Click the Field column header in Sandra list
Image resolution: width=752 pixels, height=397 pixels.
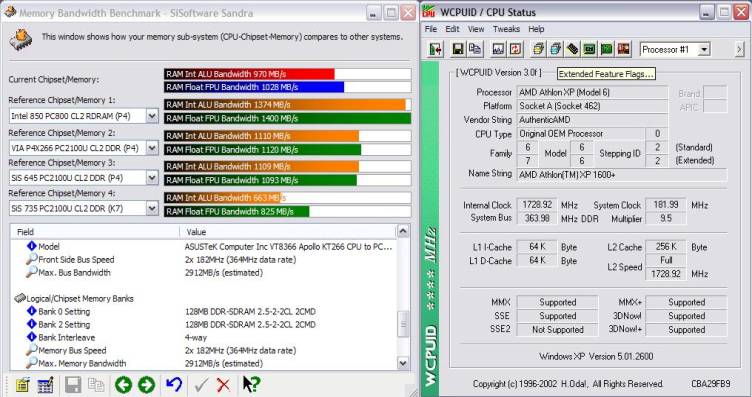coord(95,232)
